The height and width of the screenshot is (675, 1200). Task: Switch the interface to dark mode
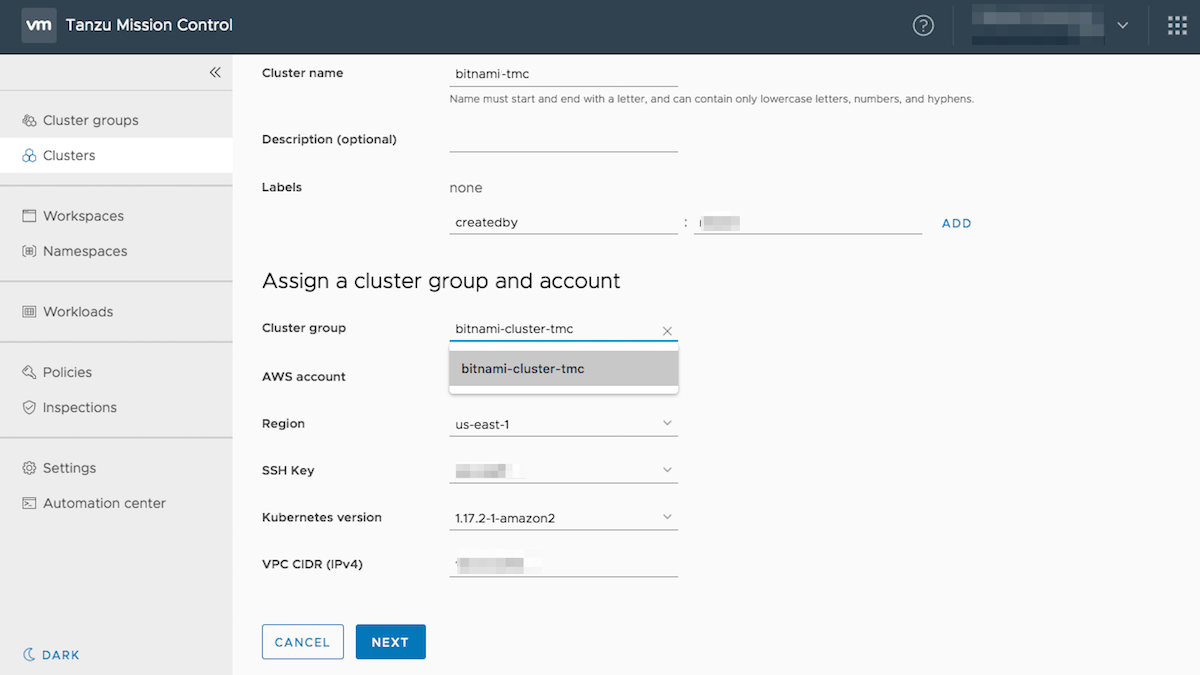point(50,654)
